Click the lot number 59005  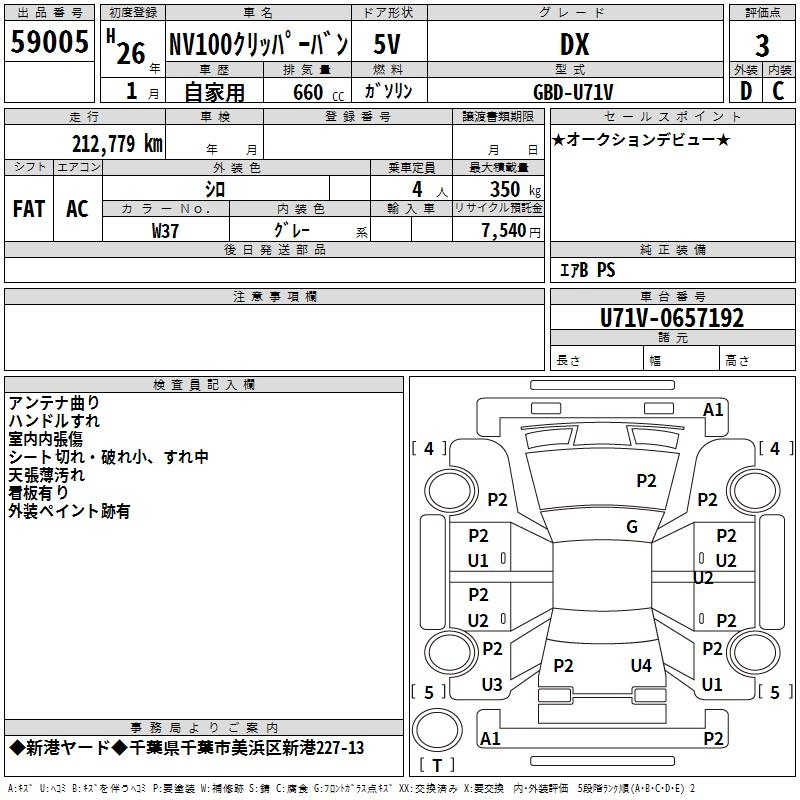49,43
